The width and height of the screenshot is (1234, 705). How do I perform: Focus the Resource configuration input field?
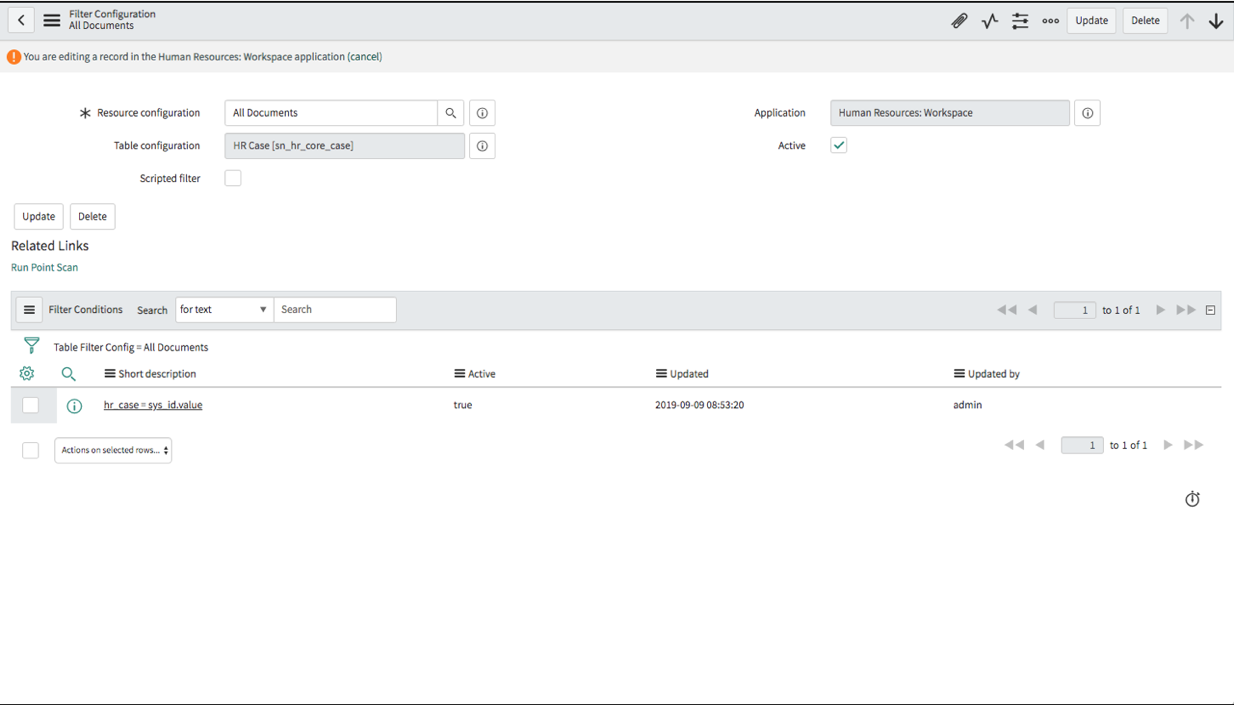(331, 113)
